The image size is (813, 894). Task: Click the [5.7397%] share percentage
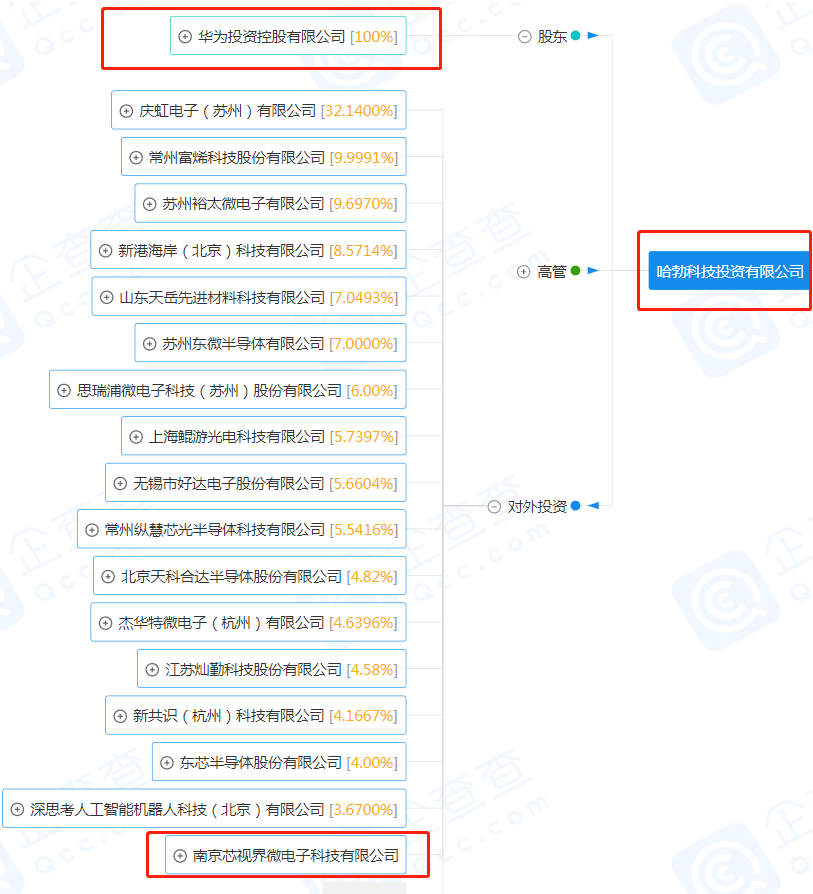point(364,437)
